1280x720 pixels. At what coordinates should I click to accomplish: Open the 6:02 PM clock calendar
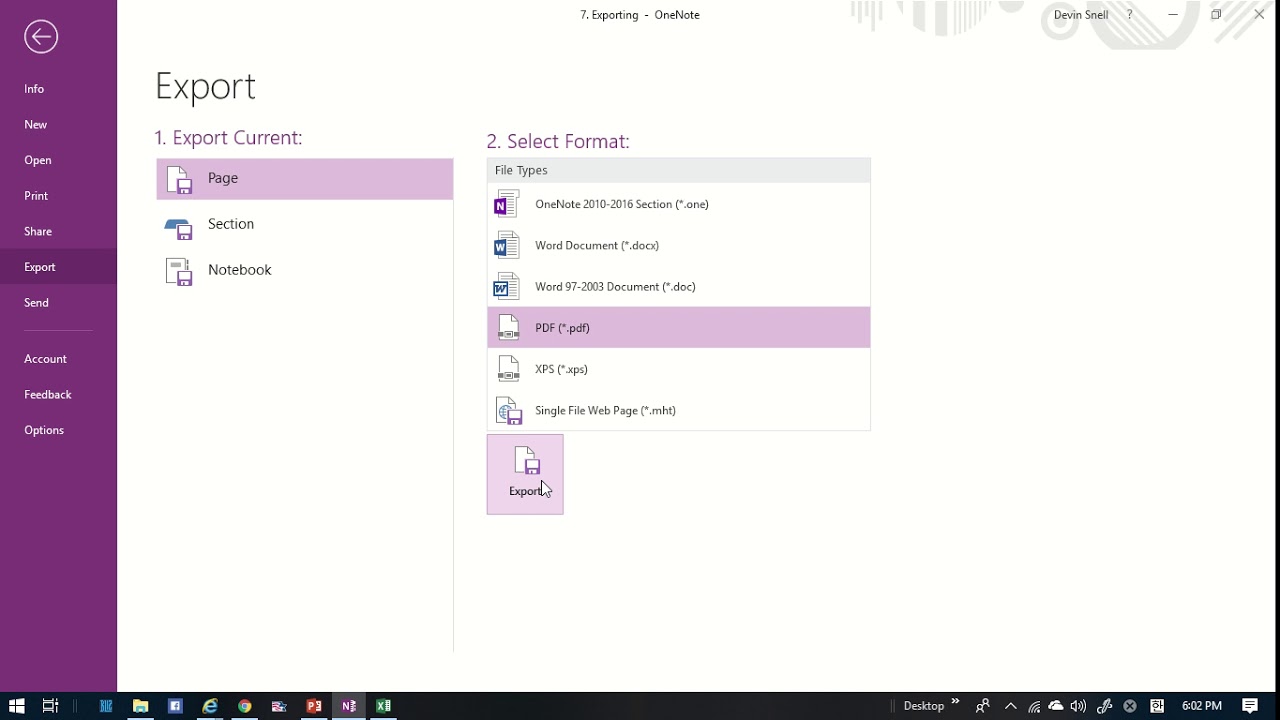tap(1202, 706)
